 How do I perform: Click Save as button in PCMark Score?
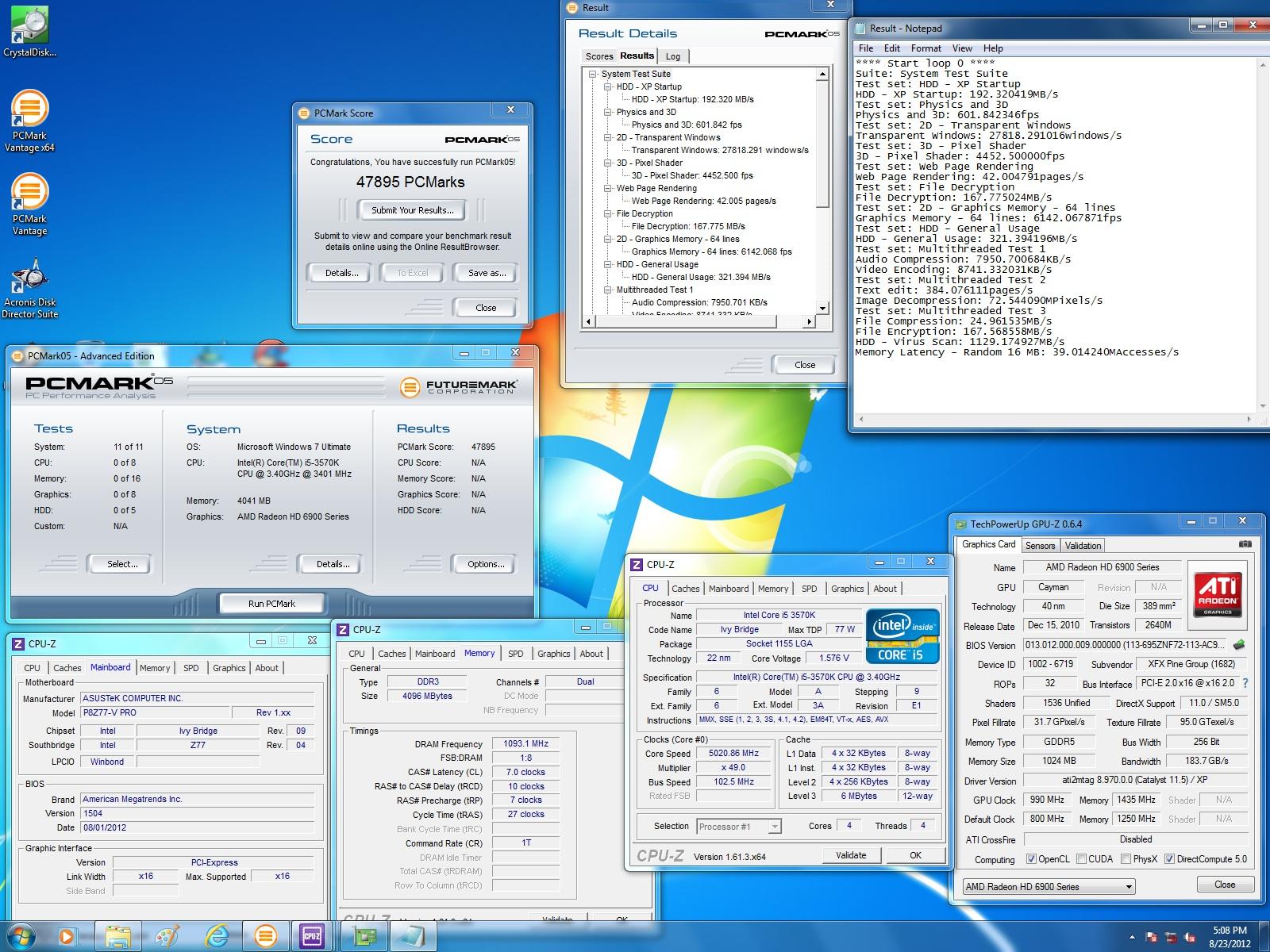click(x=487, y=273)
